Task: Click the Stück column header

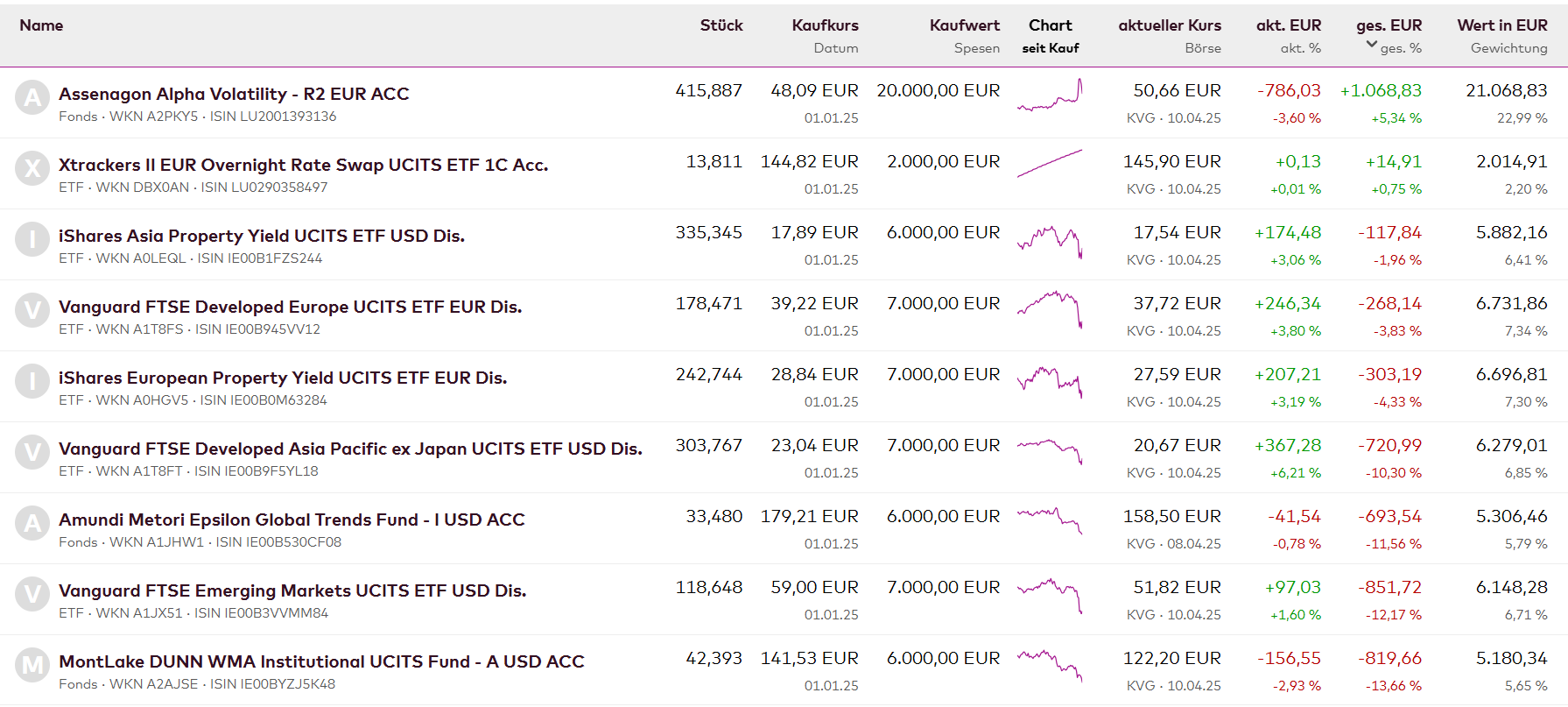Action: (721, 25)
